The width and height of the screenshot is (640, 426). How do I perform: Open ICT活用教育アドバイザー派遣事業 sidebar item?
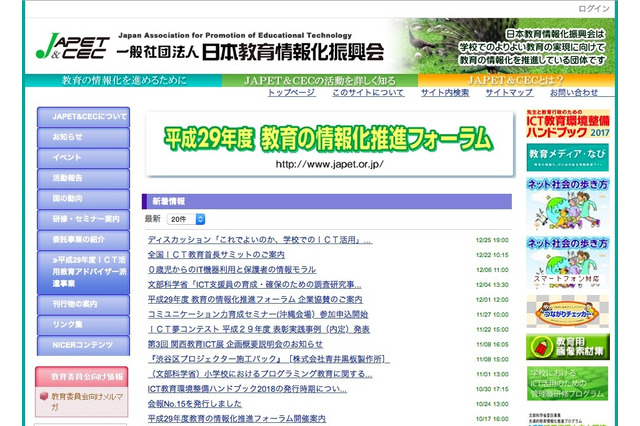(x=83, y=272)
